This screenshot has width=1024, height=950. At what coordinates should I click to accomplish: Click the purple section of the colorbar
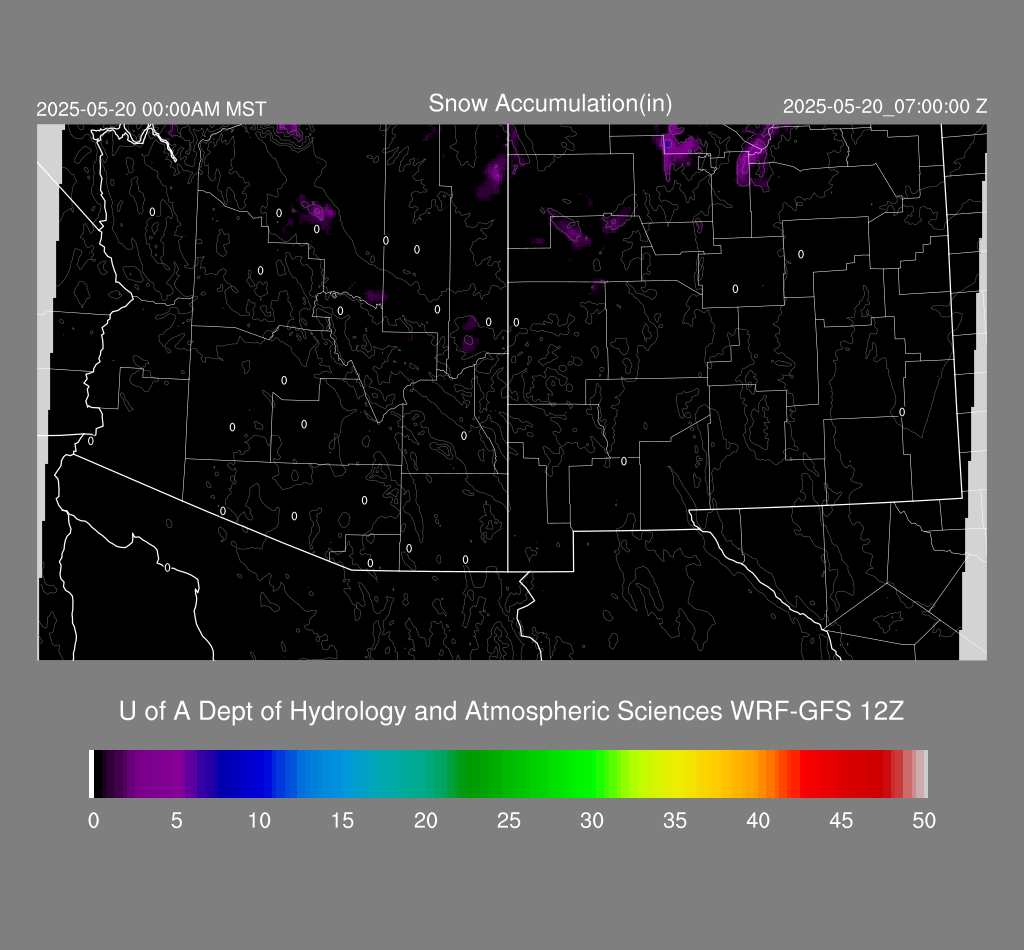[160, 774]
